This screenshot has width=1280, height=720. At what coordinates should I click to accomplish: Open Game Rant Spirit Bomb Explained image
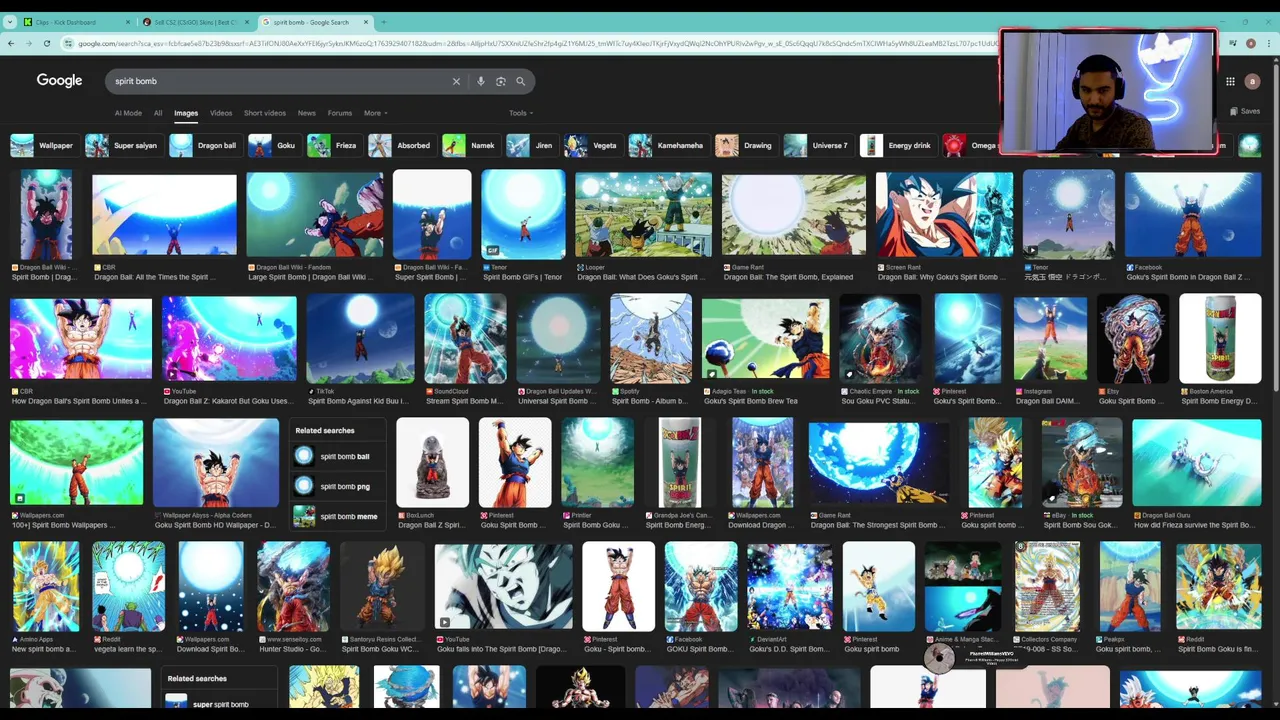(794, 214)
